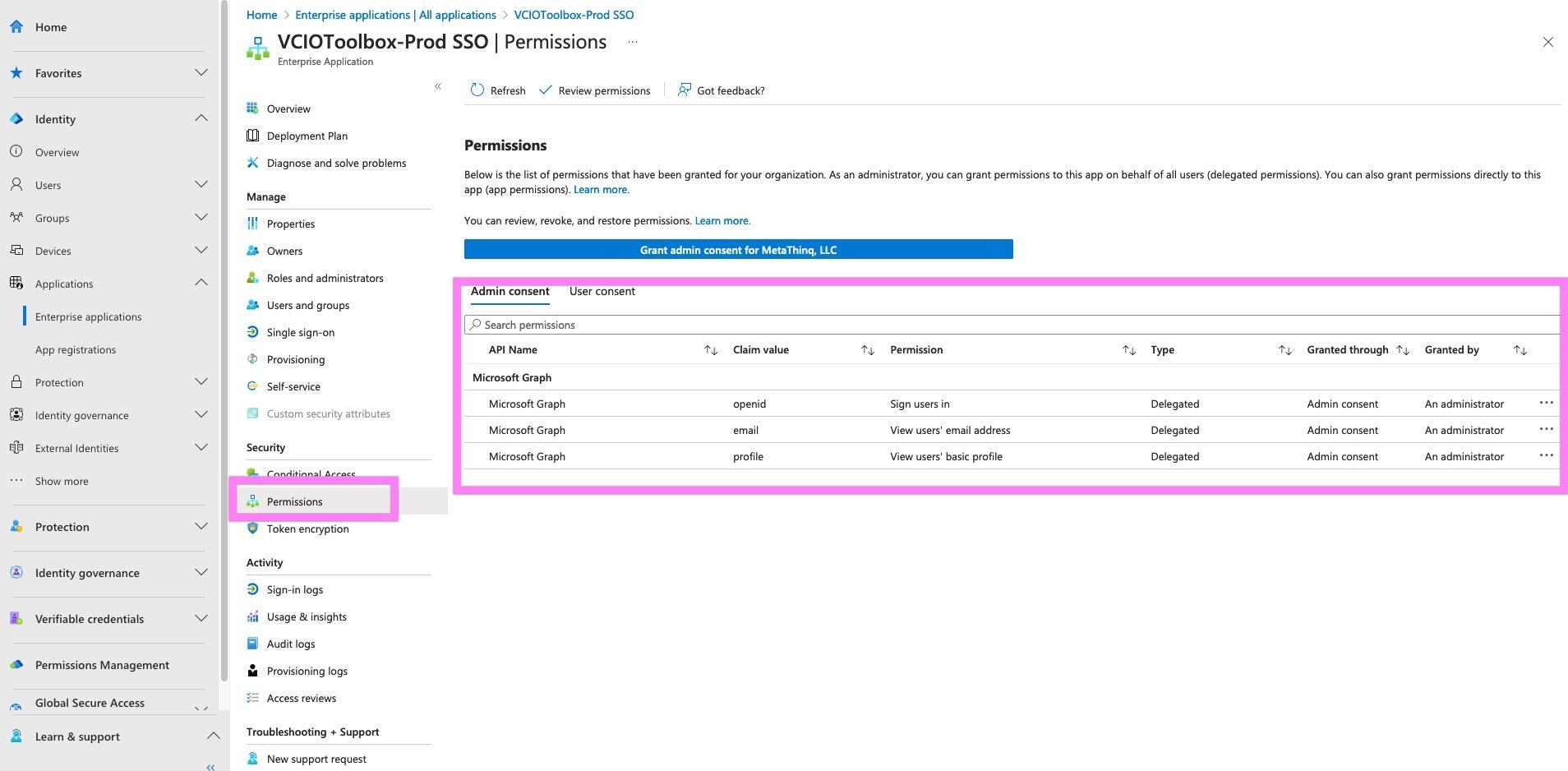
Task: Click the Token encryption shield icon
Action: pos(253,529)
